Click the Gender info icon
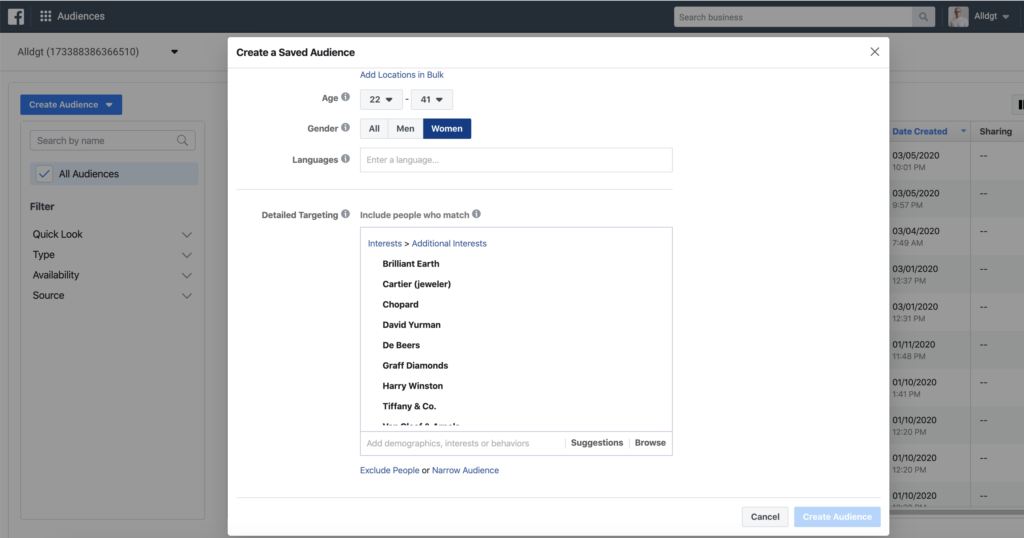 point(345,128)
